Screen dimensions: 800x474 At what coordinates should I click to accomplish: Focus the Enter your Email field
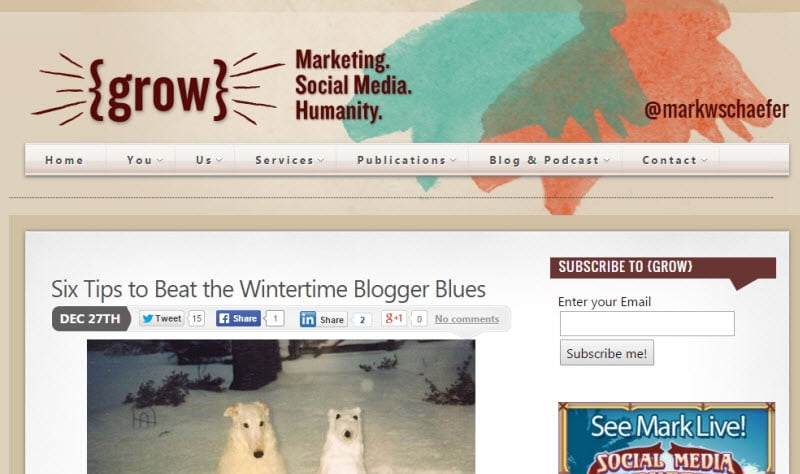point(647,323)
